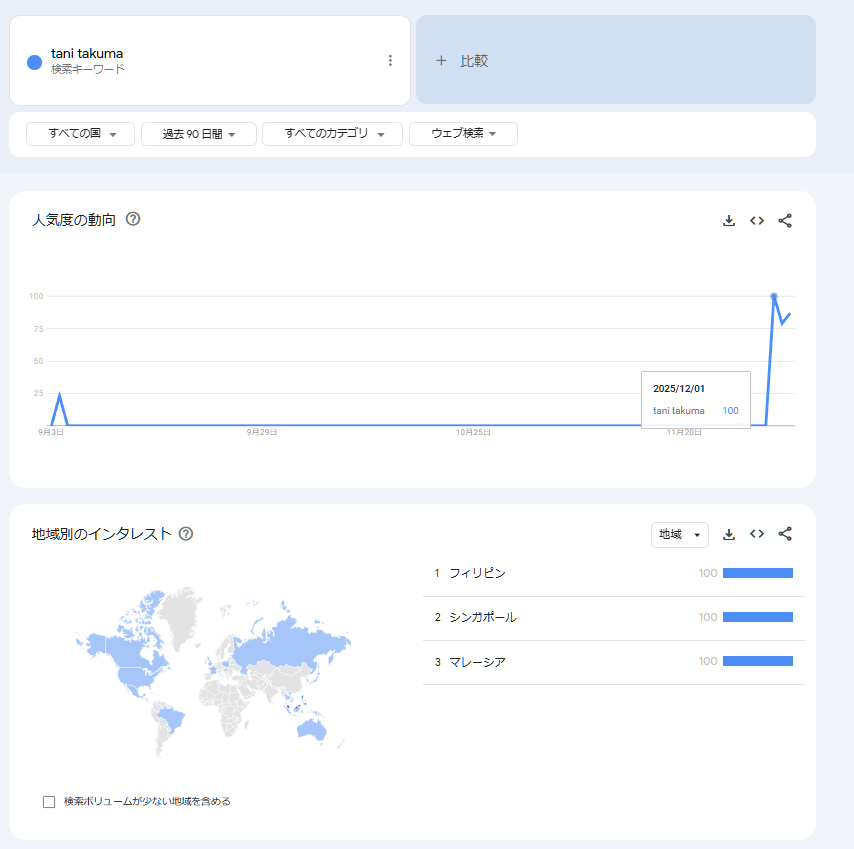This screenshot has height=849, width=854.
Task: Click the tani takuma search term field
Action: pyautogui.click(x=87, y=54)
